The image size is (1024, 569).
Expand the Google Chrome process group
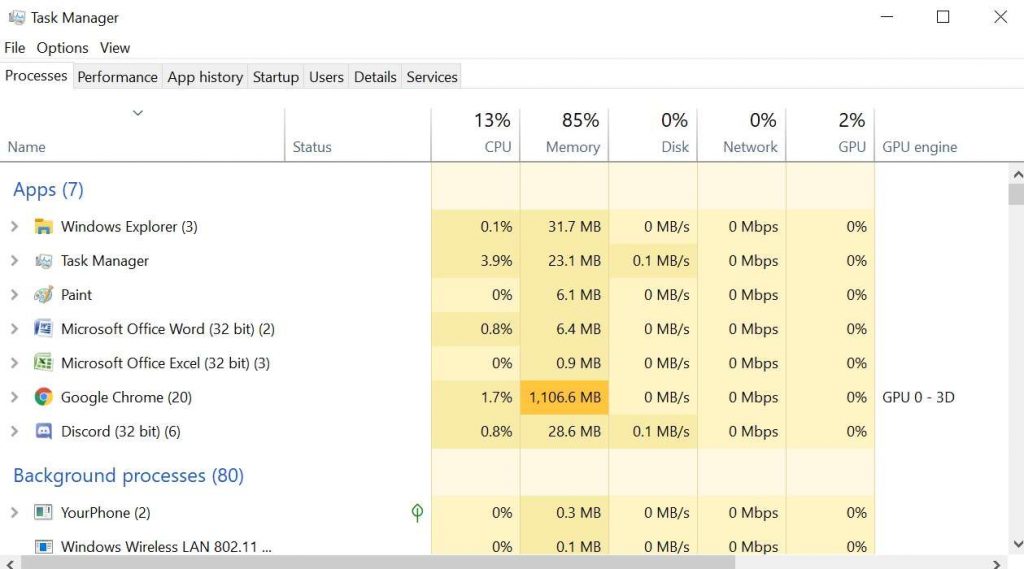pyautogui.click(x=14, y=397)
